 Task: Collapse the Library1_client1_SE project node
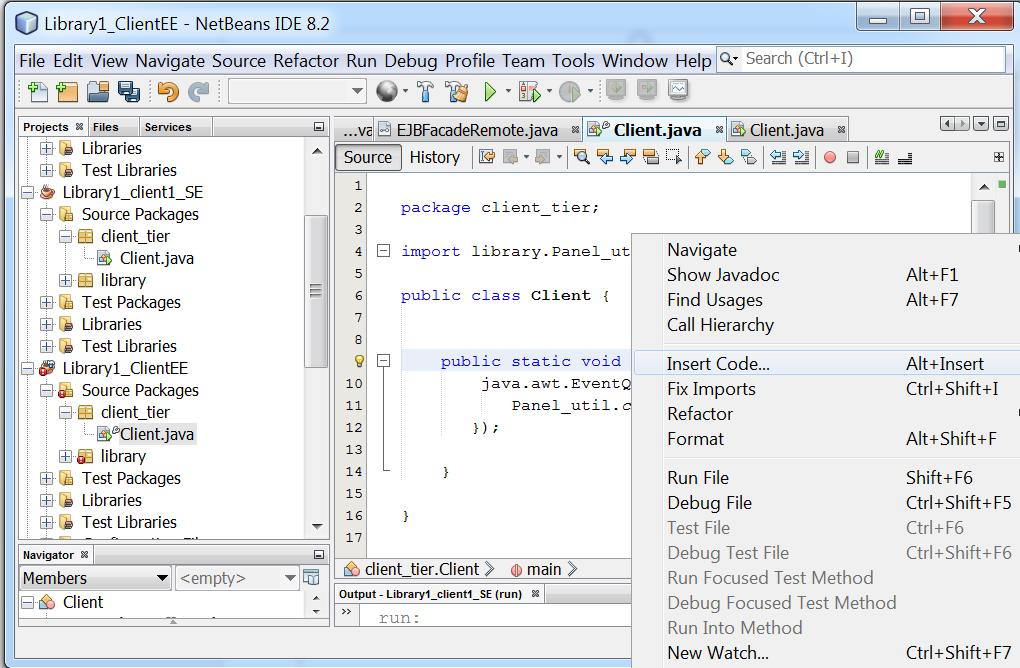27,193
